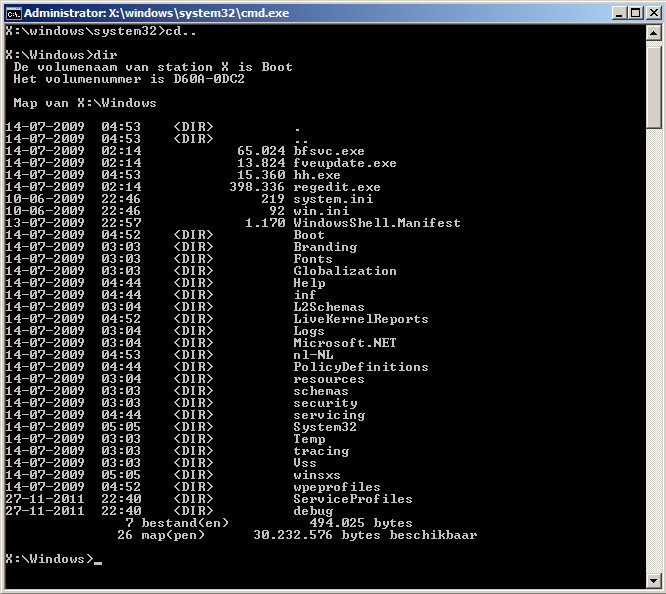Click the System32 directory name
The width and height of the screenshot is (666, 594).
click(x=325, y=427)
